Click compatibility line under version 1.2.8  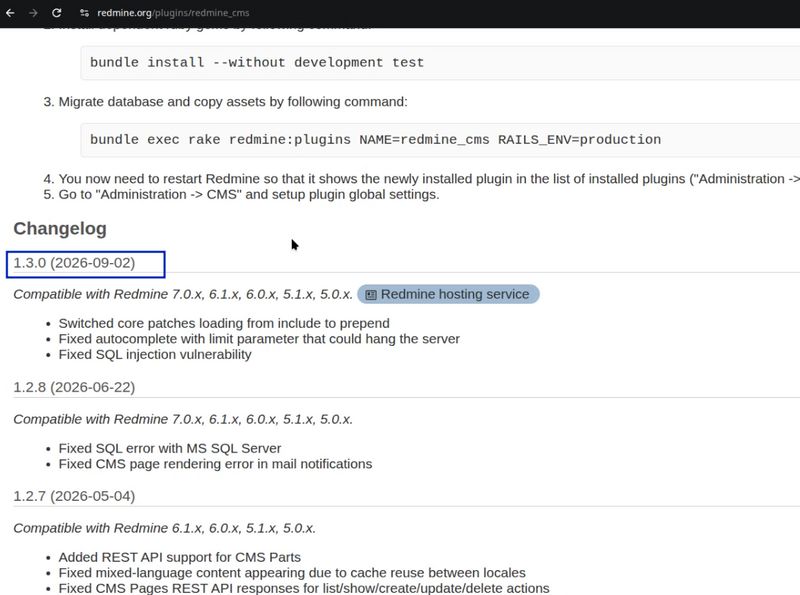click(183, 419)
